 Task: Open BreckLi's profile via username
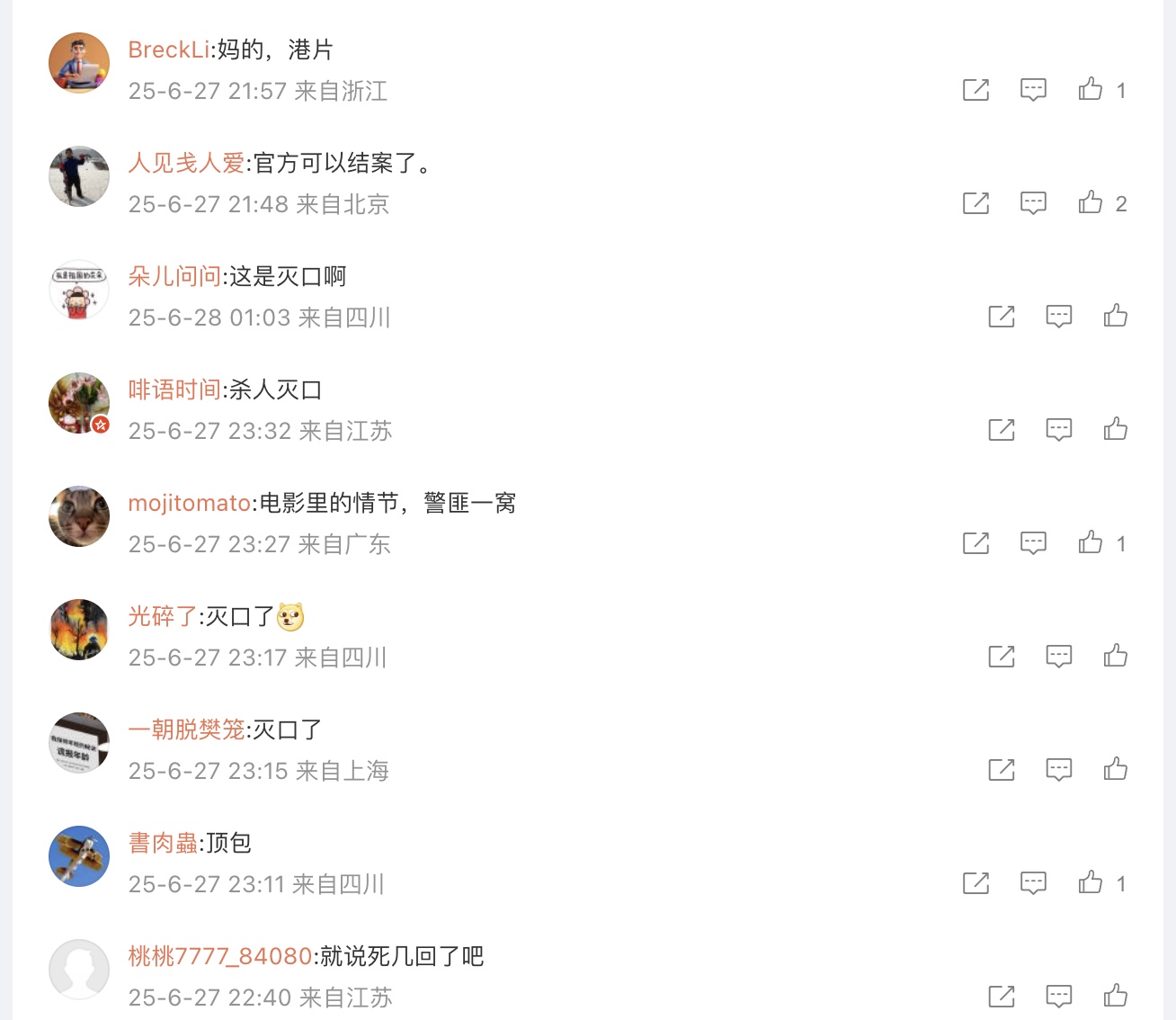(x=169, y=49)
